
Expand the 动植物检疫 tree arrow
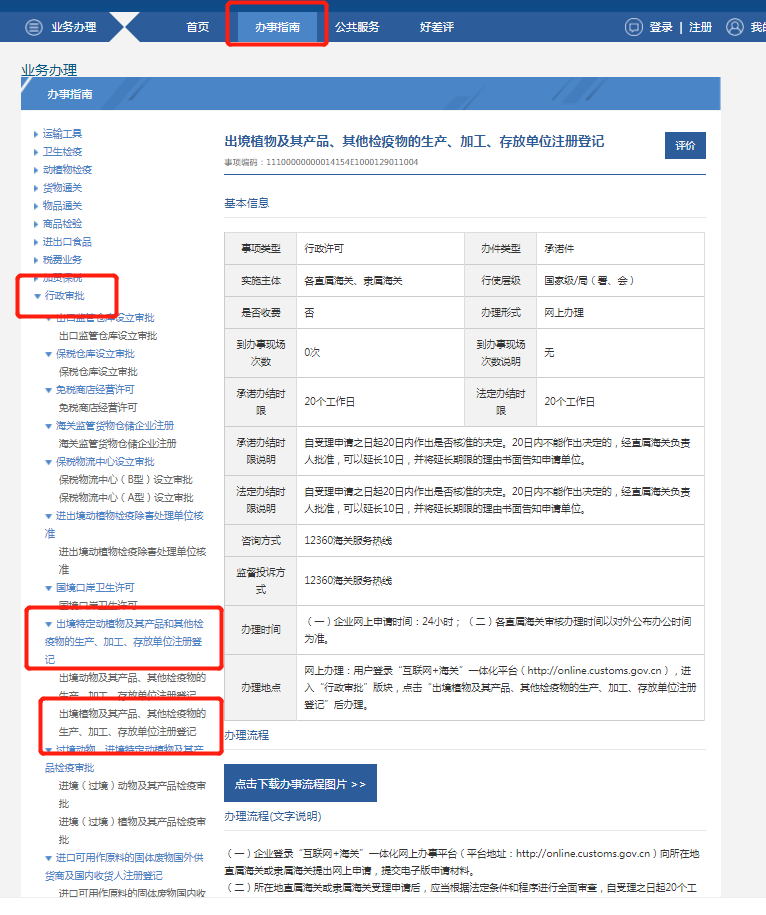(36, 170)
